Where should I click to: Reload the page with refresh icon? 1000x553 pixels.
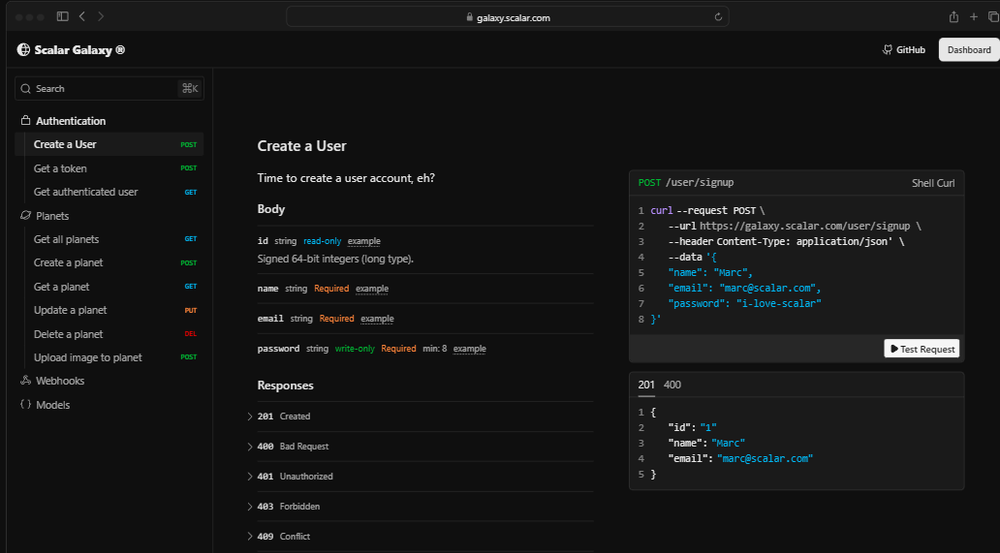(718, 17)
